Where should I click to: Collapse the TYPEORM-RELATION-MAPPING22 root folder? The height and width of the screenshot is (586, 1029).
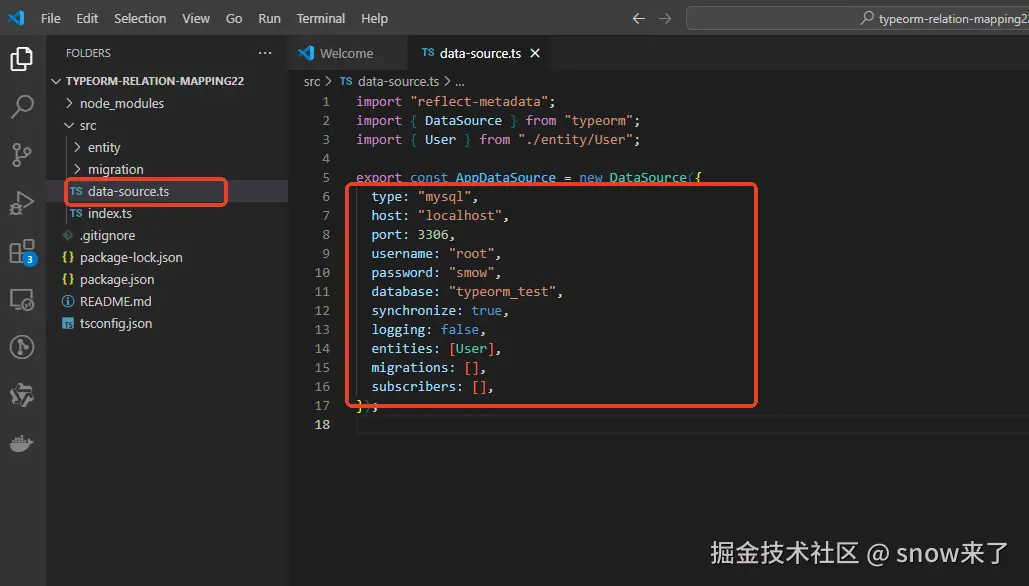(x=167, y=81)
